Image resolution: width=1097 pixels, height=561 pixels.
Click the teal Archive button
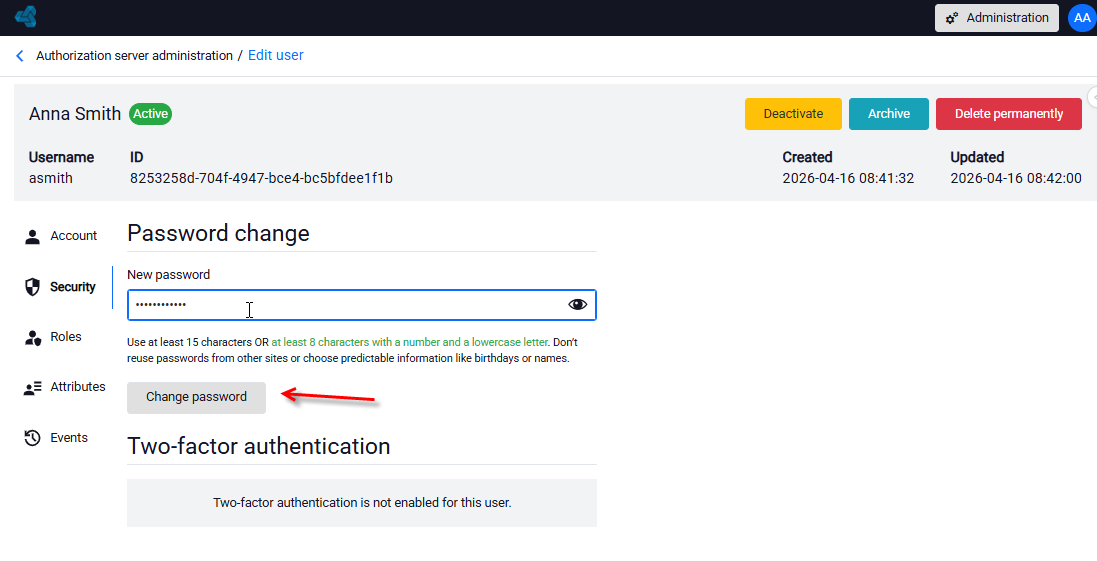[889, 114]
